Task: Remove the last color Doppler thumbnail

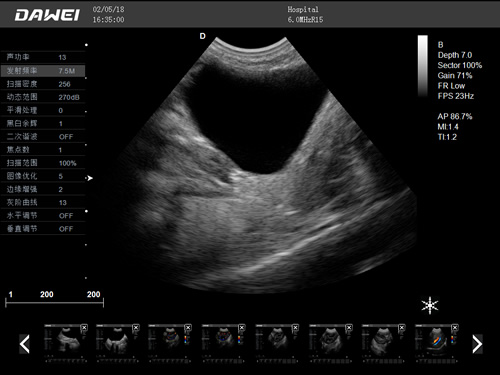Action: [455, 328]
